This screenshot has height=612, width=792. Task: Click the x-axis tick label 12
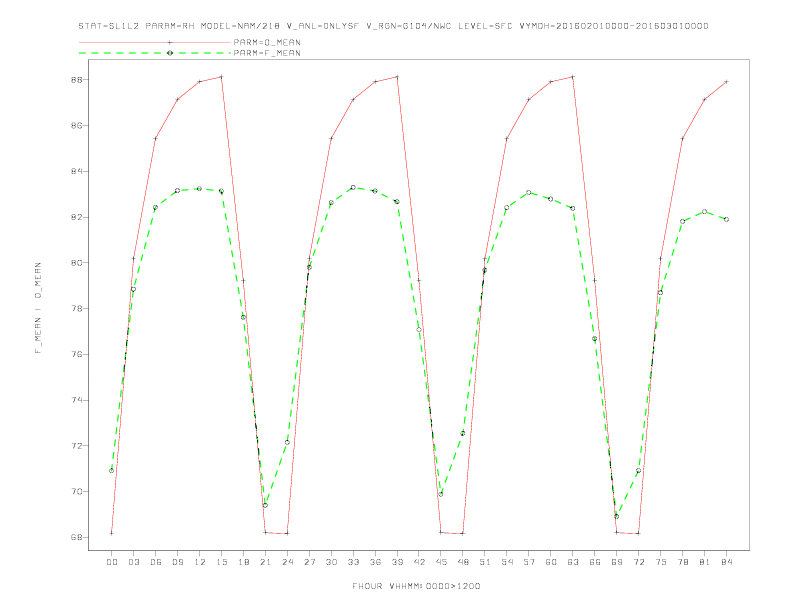click(x=200, y=562)
